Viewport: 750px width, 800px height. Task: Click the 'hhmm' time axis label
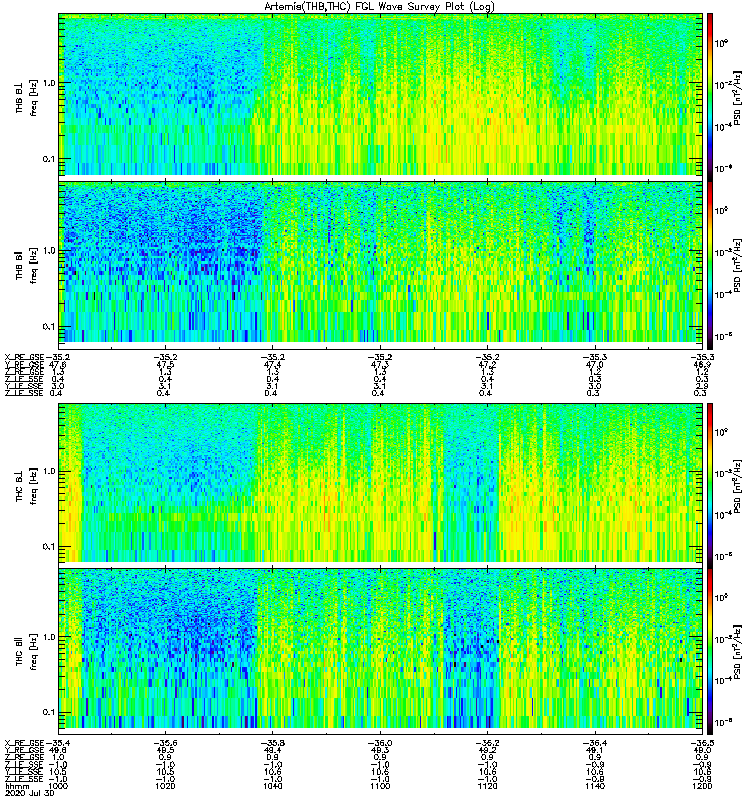(16, 786)
